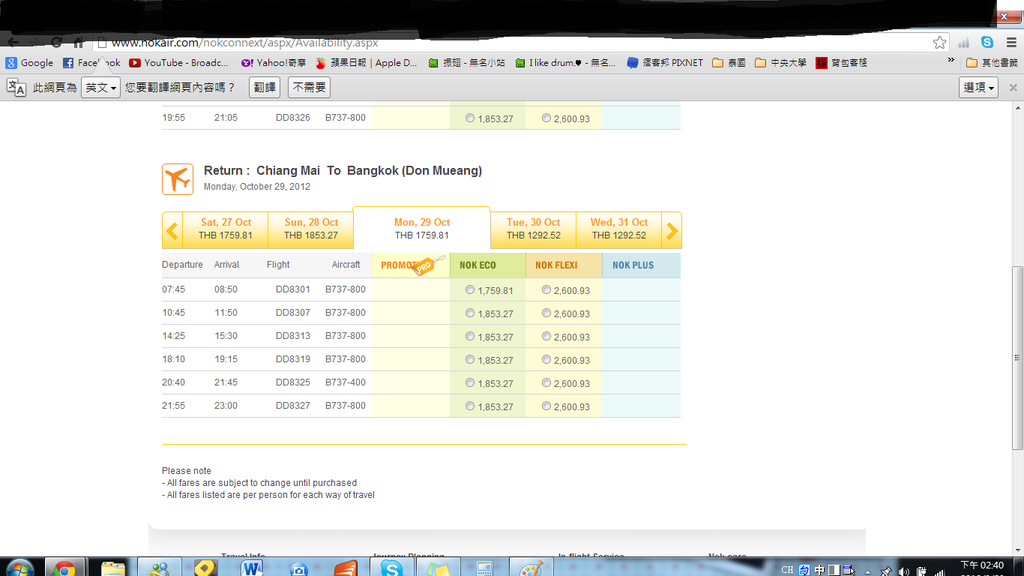Show previous dates with left arrow
The image size is (1024, 576).
click(x=172, y=231)
